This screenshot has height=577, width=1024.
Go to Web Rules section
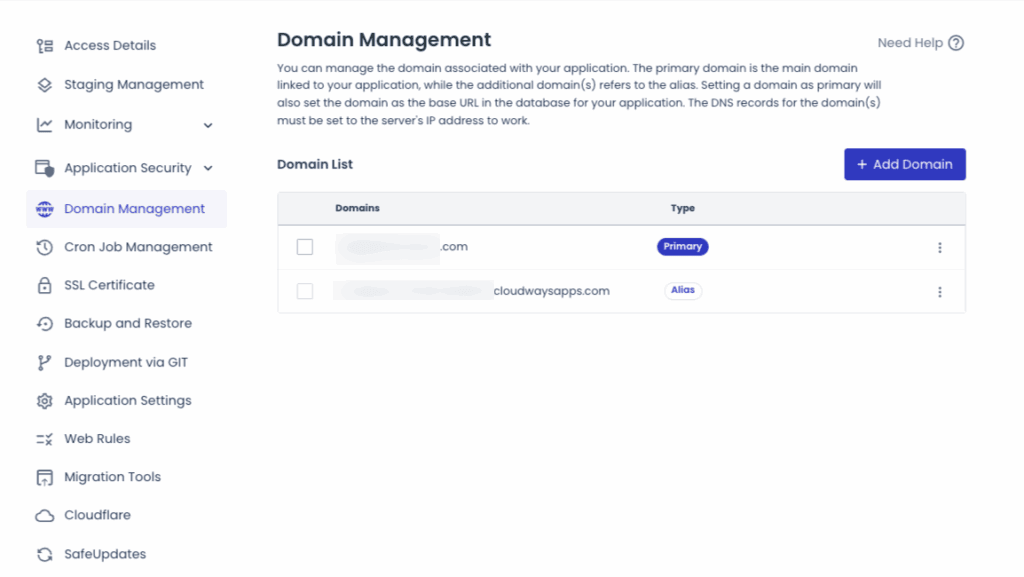[97, 439]
